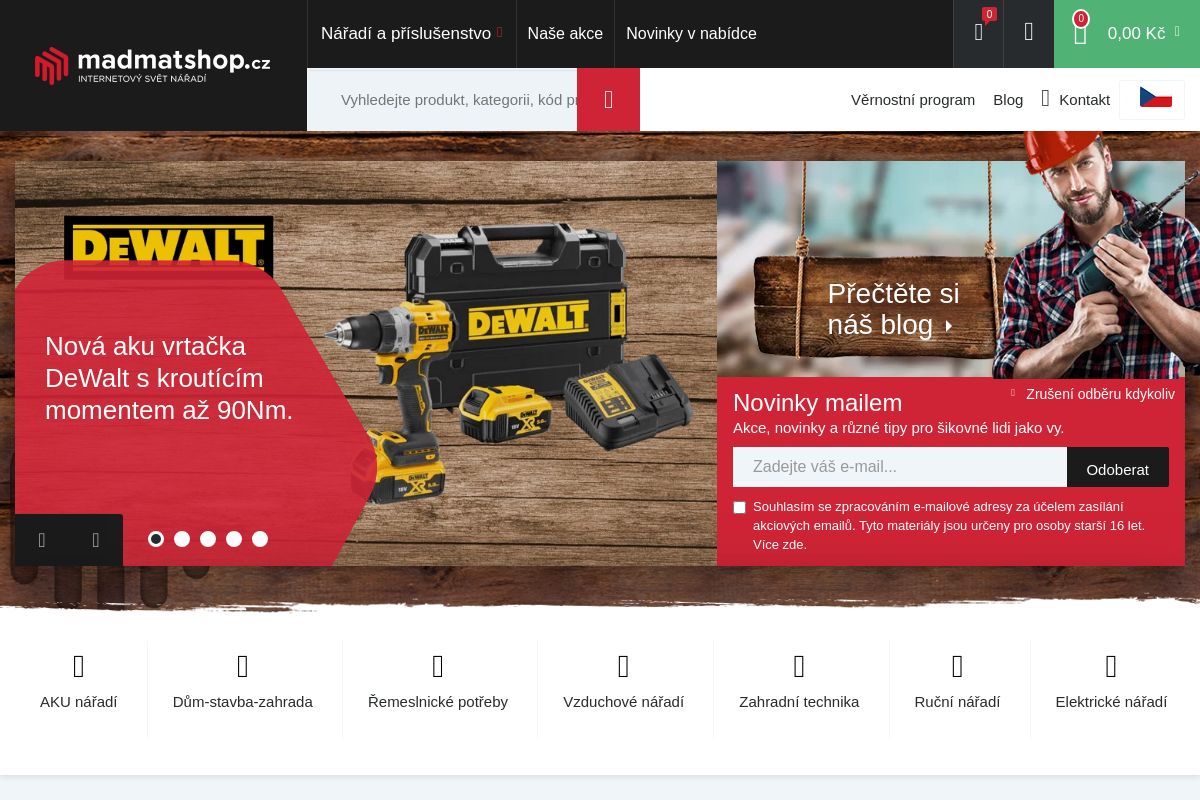Click the Odoberat subscribe button

tap(1118, 468)
